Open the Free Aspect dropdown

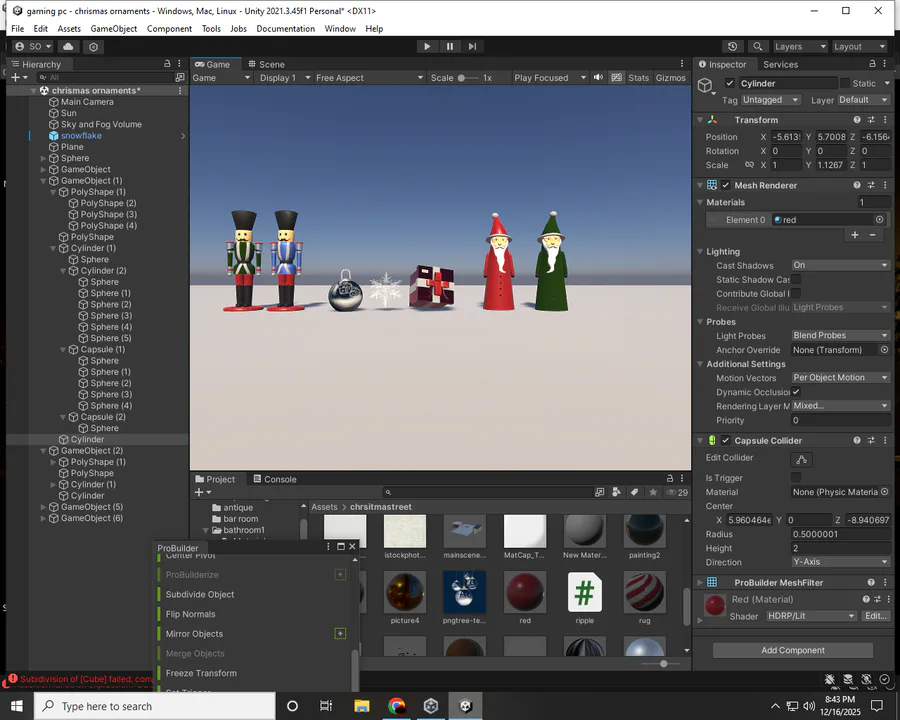click(x=370, y=78)
